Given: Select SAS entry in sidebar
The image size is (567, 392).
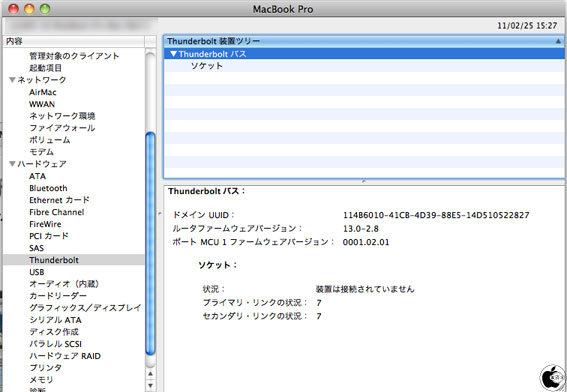Looking at the screenshot, I should (x=37, y=248).
